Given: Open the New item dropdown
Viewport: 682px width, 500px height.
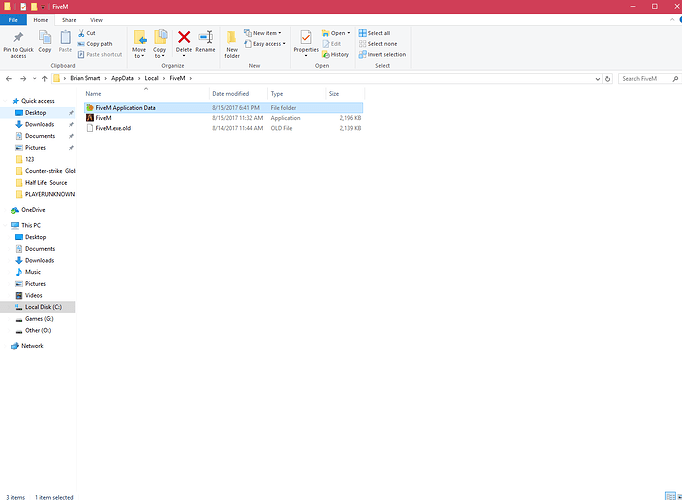Looking at the screenshot, I should (263, 33).
